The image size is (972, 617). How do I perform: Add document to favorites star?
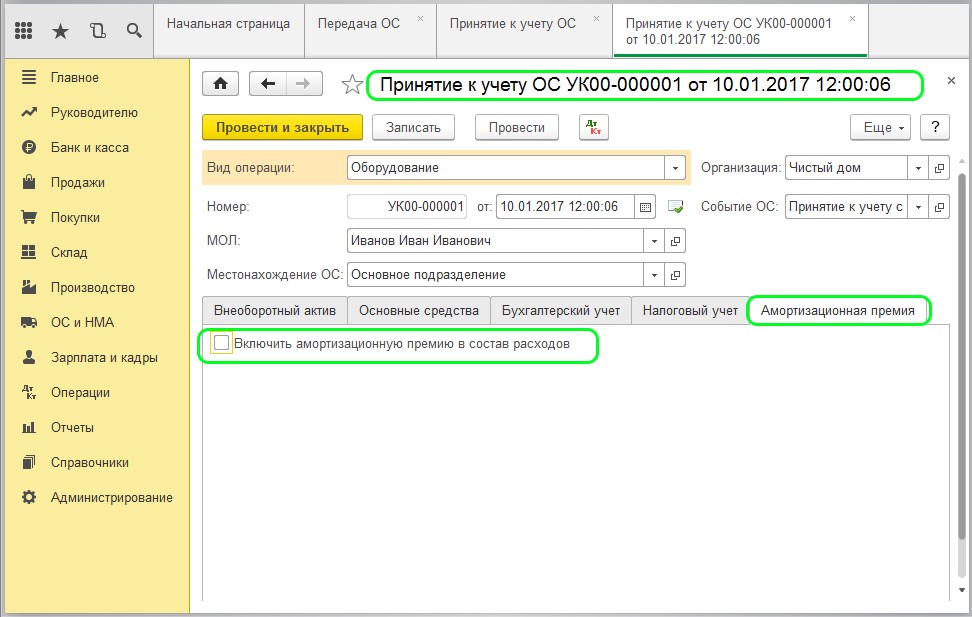[351, 86]
